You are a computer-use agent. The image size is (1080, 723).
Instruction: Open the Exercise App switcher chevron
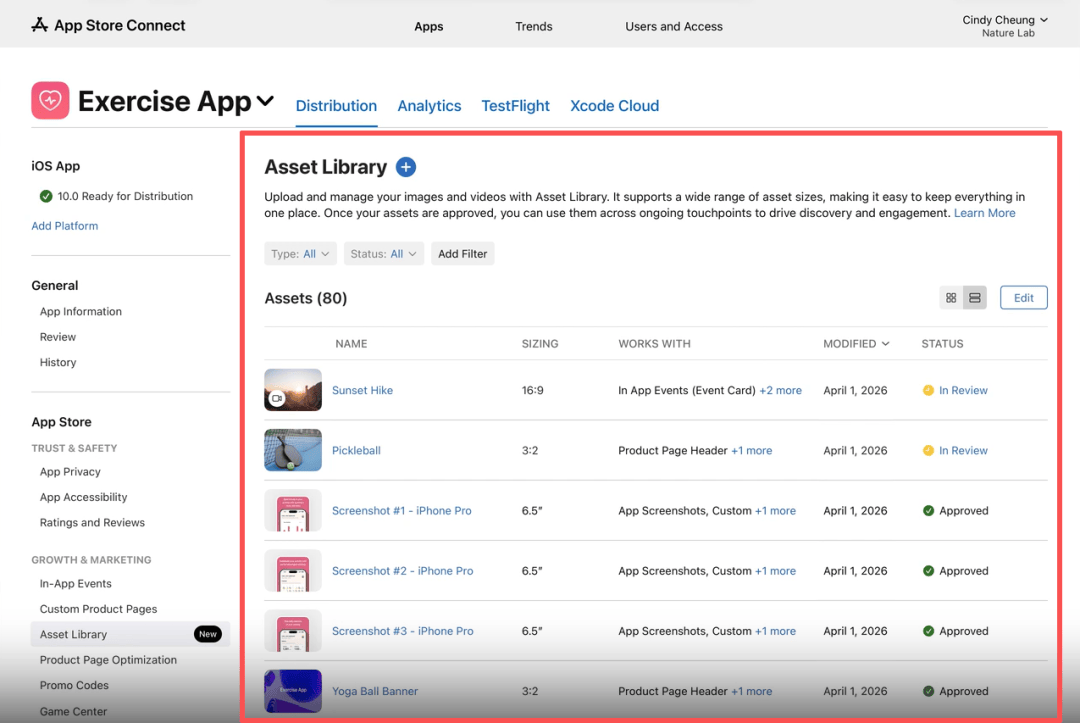tap(265, 102)
